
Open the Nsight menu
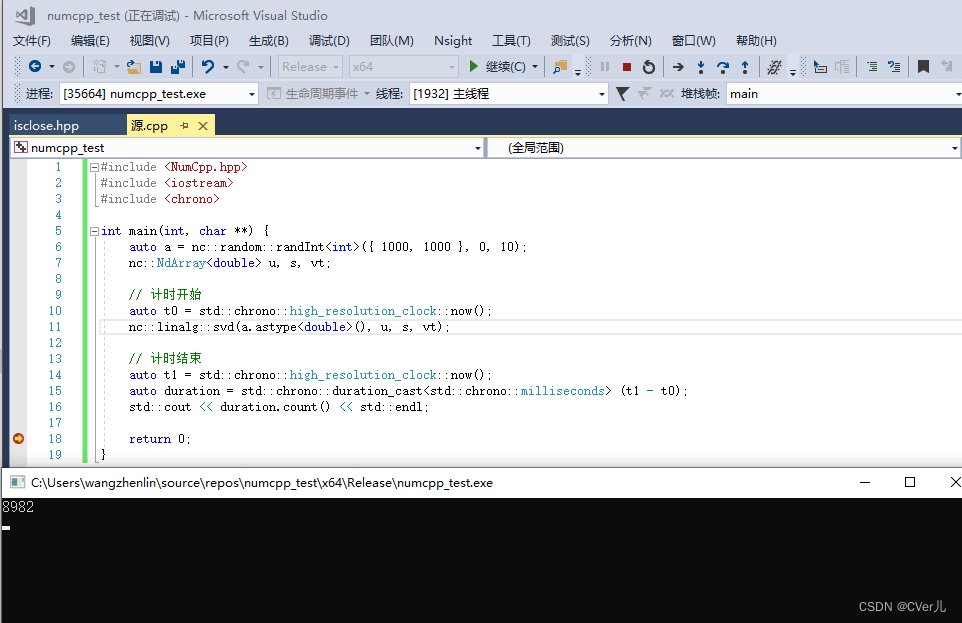coord(453,41)
